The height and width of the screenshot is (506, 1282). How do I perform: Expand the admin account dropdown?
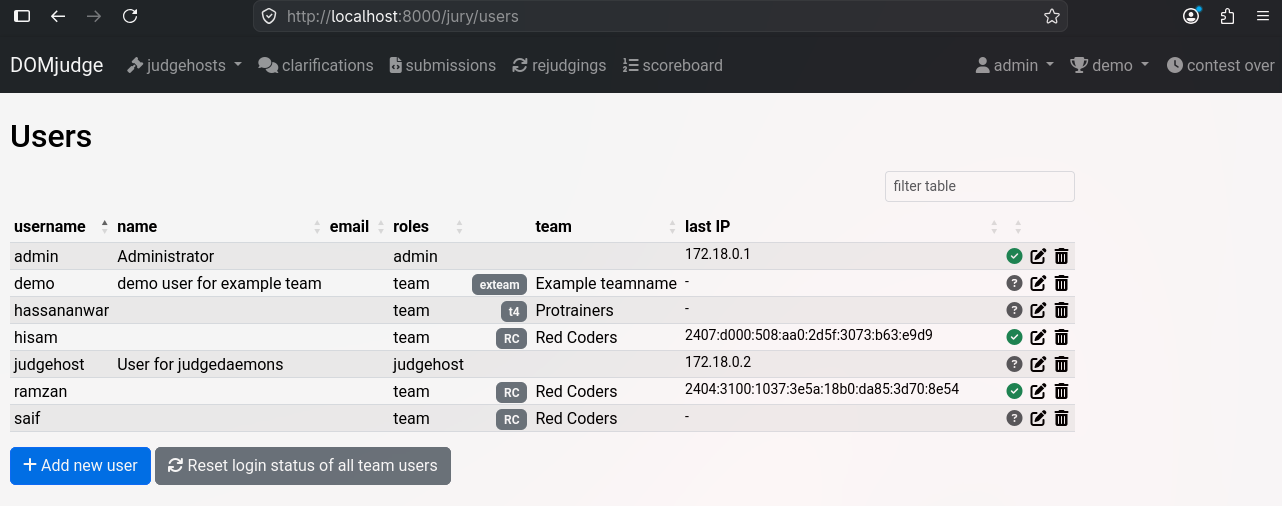1015,65
